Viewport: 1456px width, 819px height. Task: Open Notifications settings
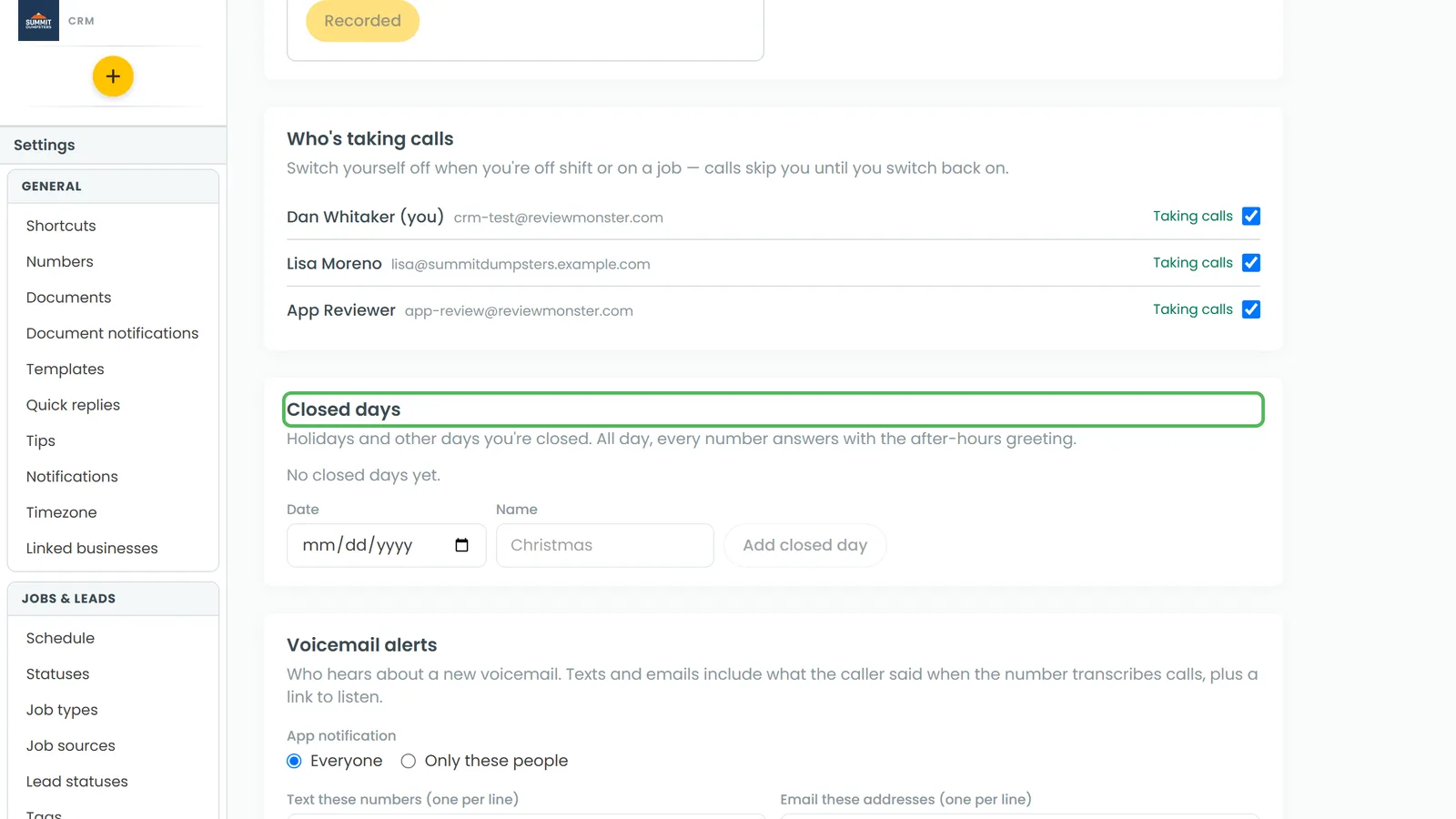click(73, 477)
